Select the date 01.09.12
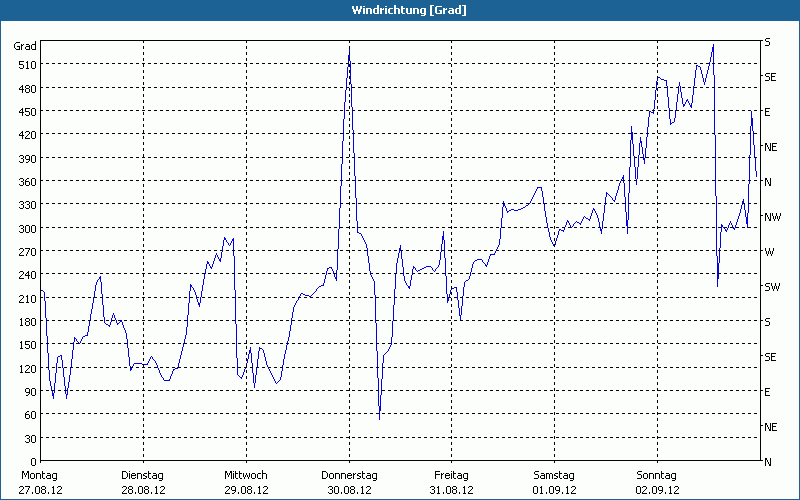The width and height of the screenshot is (800, 500). (555, 490)
